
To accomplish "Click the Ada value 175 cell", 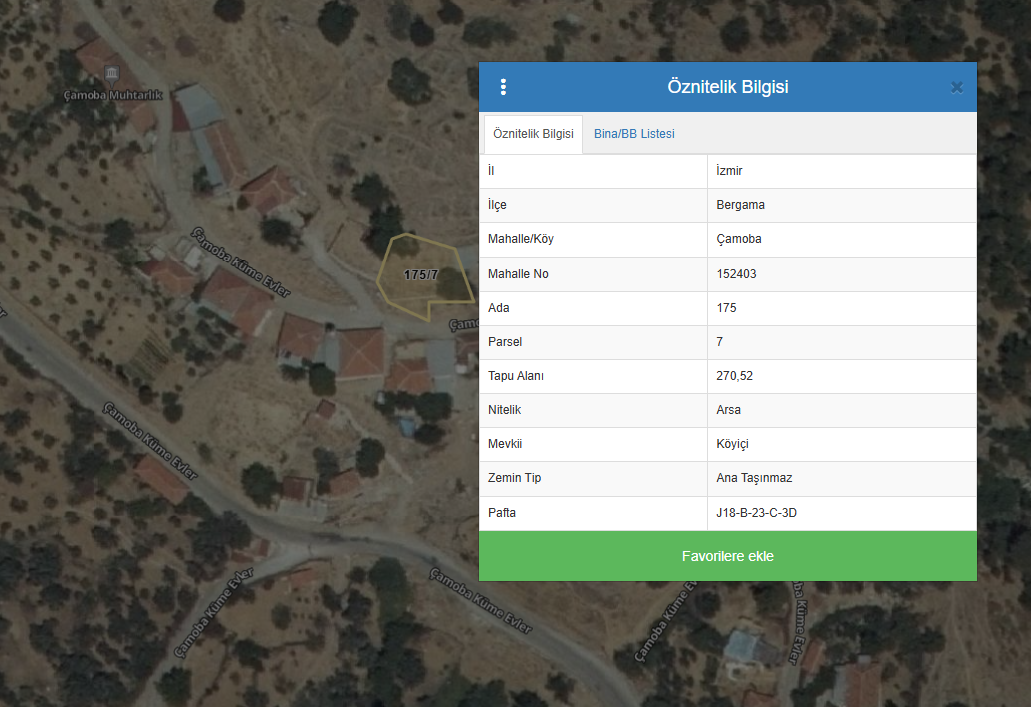I will (x=727, y=308).
